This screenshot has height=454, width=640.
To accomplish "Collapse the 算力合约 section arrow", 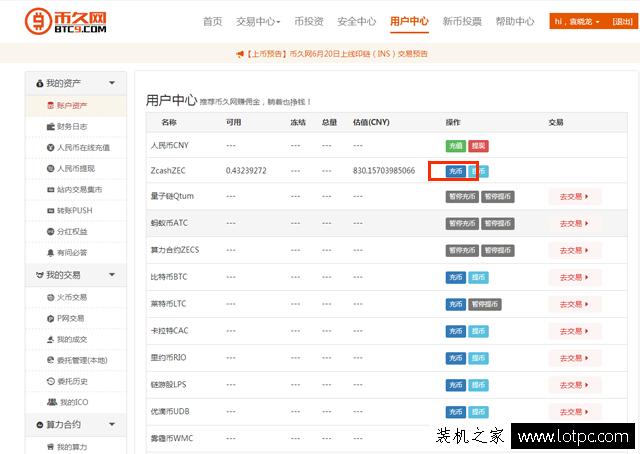I will click(x=112, y=425).
